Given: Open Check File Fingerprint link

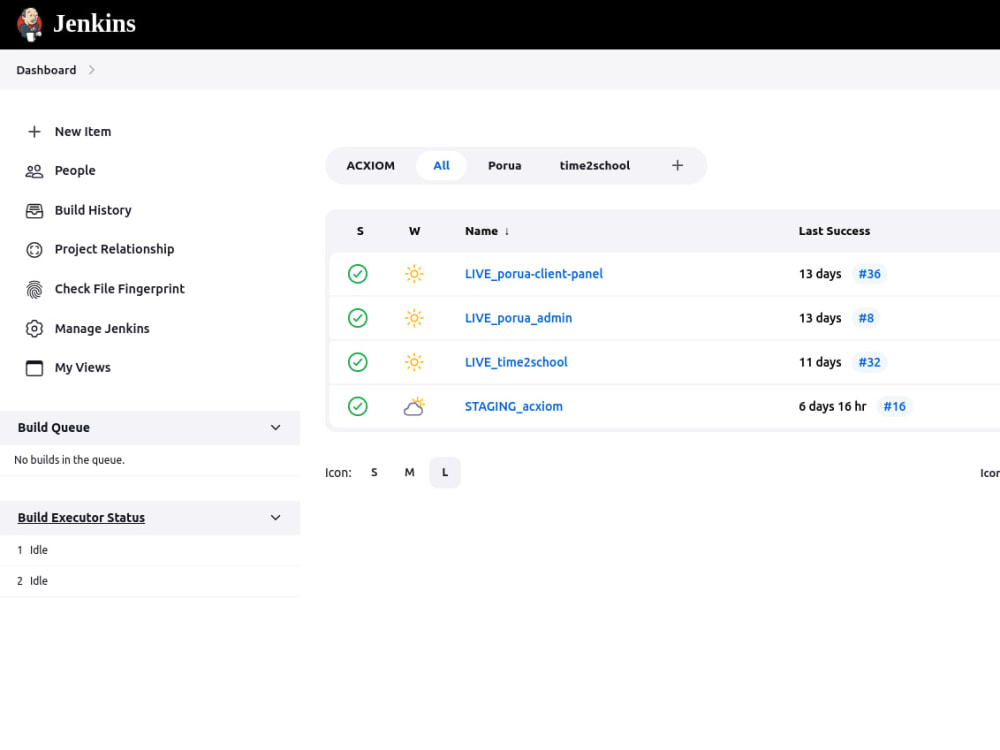Looking at the screenshot, I should pos(119,289).
